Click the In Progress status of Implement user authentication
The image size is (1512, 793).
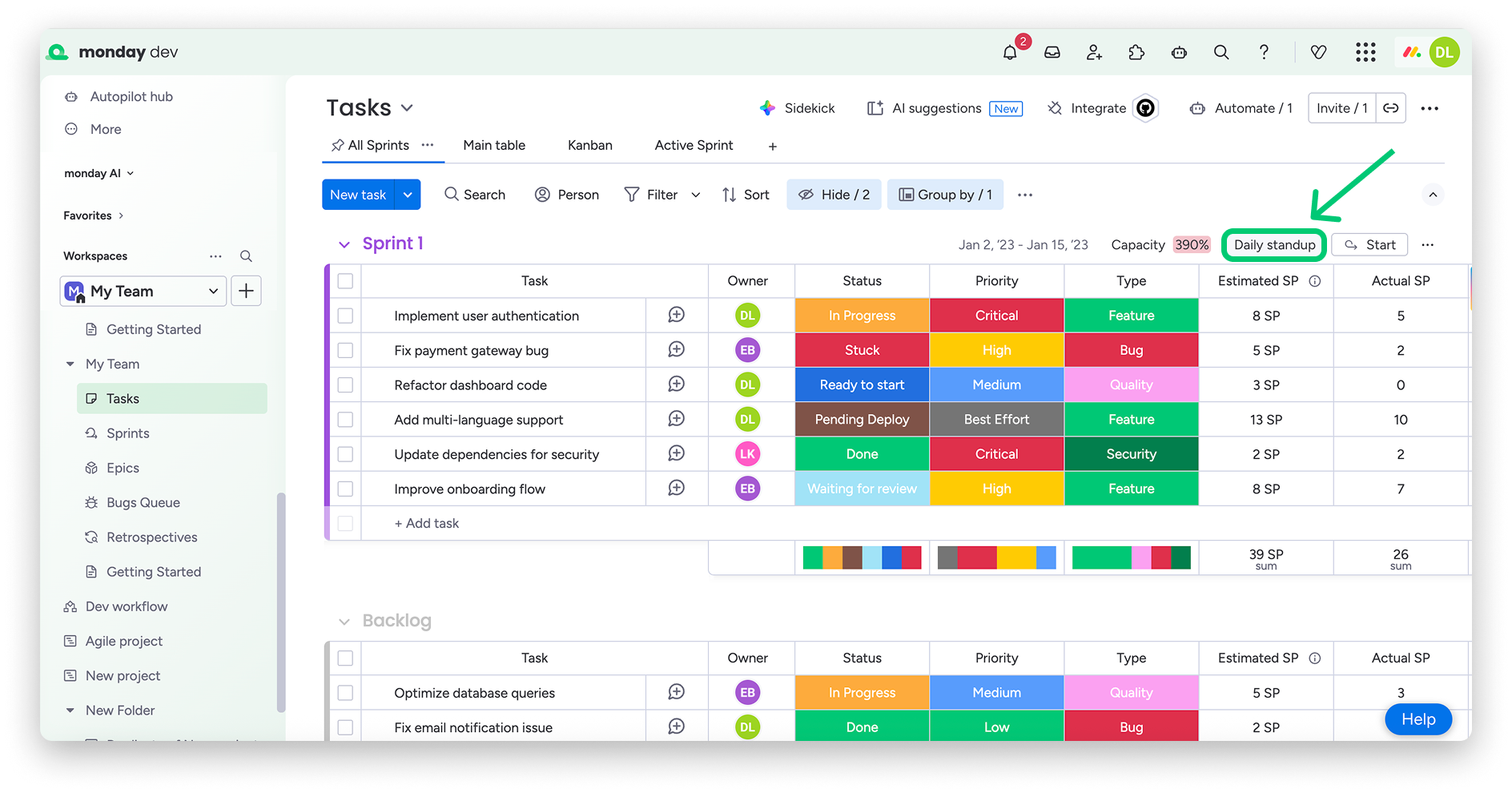coord(862,316)
